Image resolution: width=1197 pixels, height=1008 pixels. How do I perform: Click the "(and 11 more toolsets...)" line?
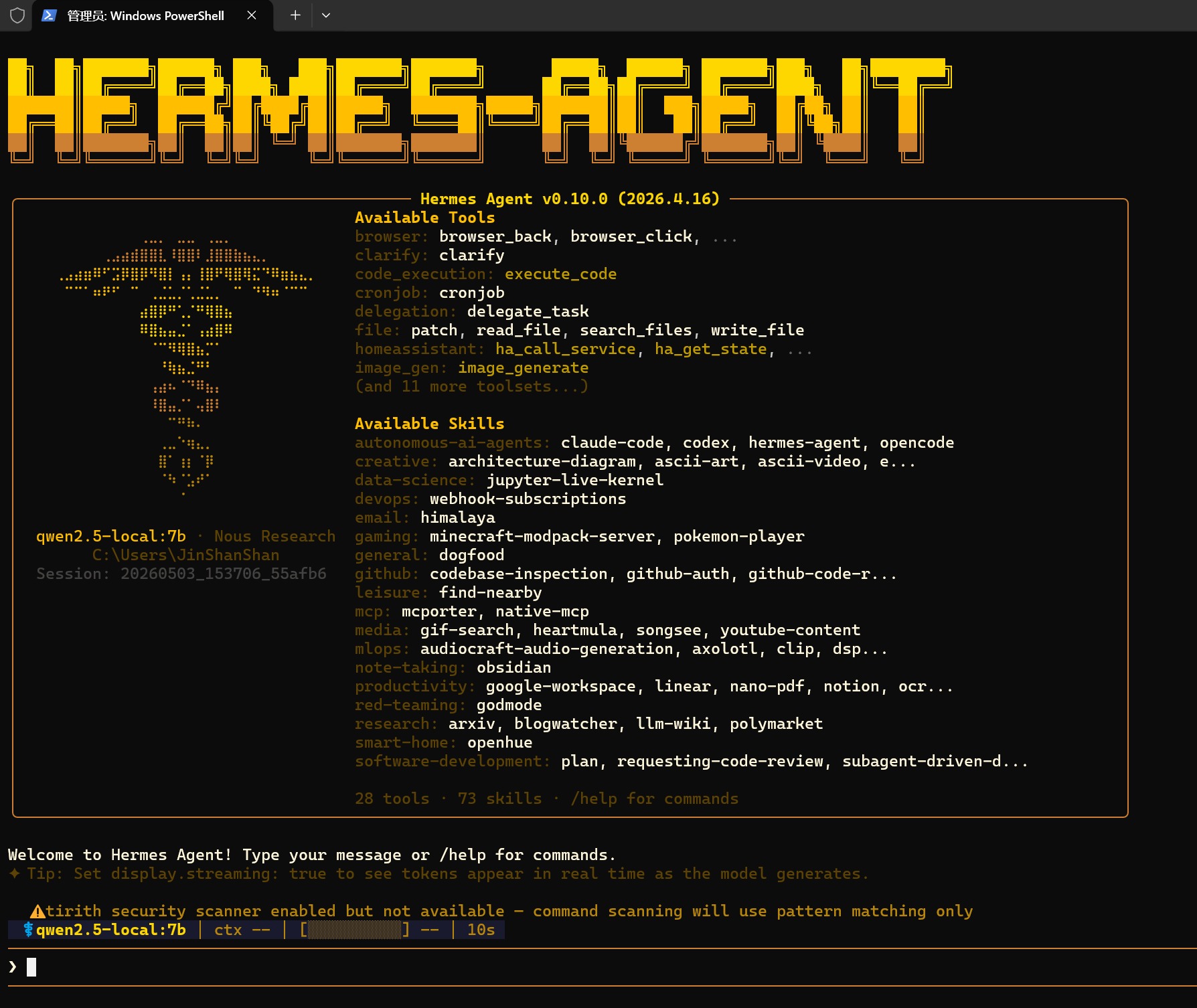(x=472, y=386)
